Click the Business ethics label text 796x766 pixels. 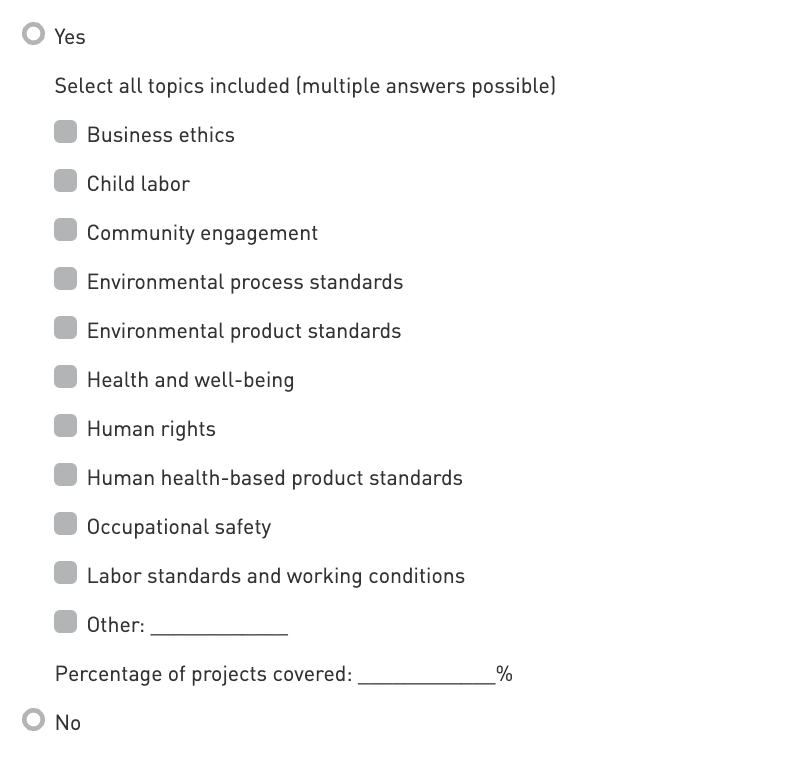tap(161, 135)
